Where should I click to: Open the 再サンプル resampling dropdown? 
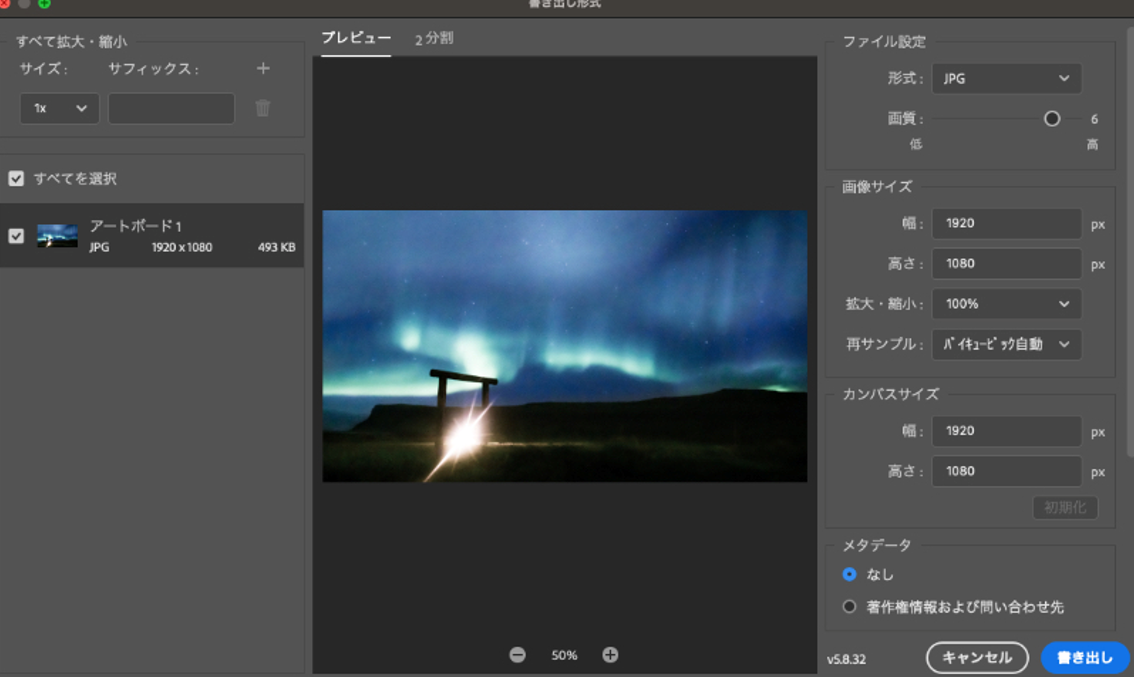point(1006,344)
